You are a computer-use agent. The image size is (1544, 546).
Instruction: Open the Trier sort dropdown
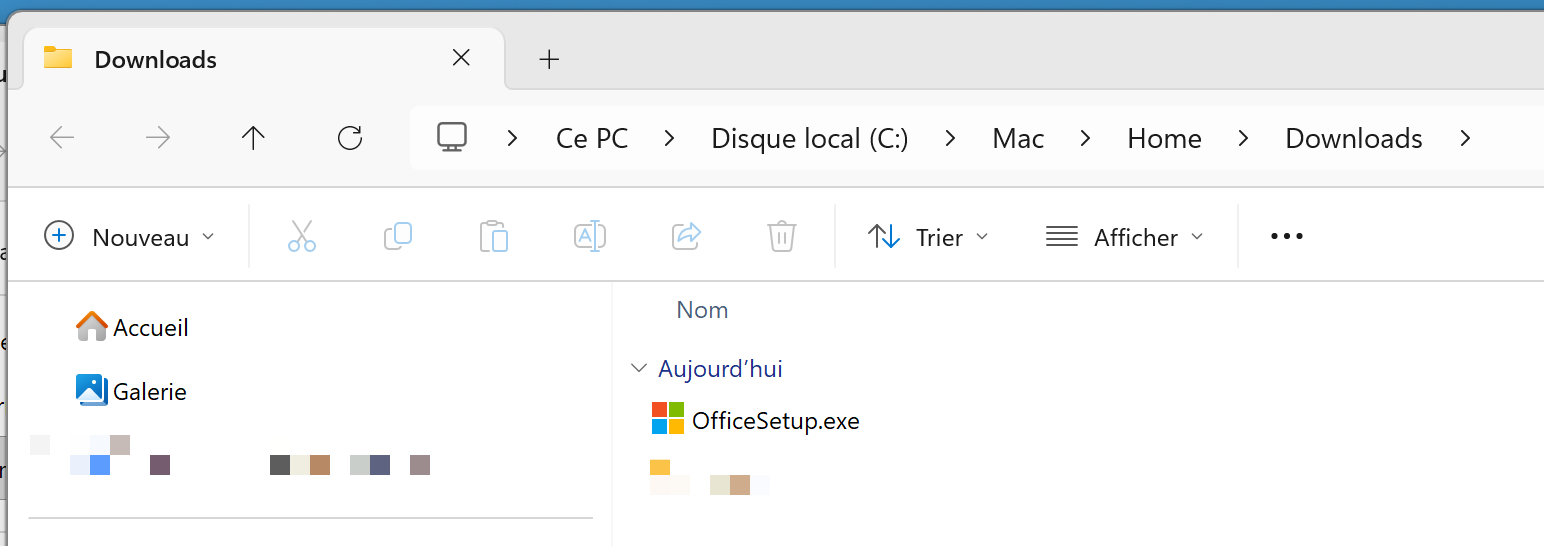pos(928,237)
